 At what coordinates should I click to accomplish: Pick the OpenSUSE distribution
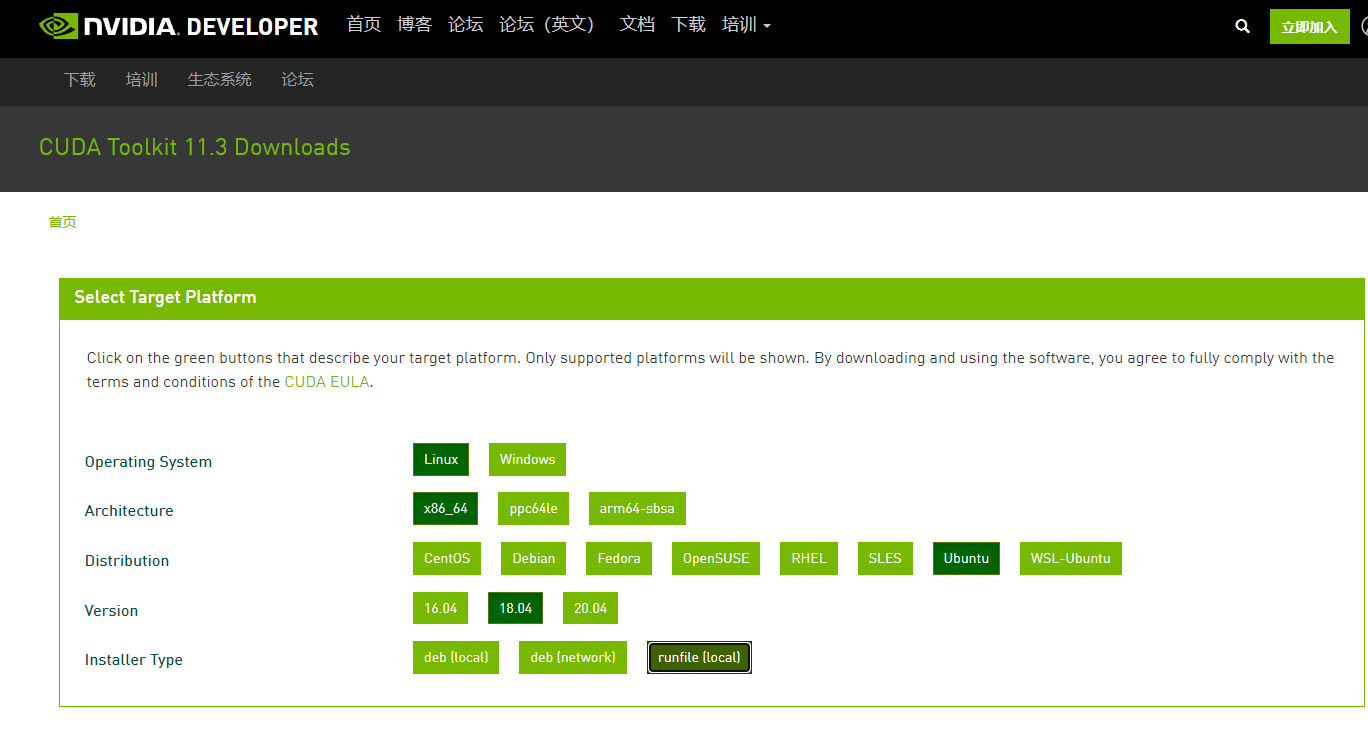pos(716,559)
